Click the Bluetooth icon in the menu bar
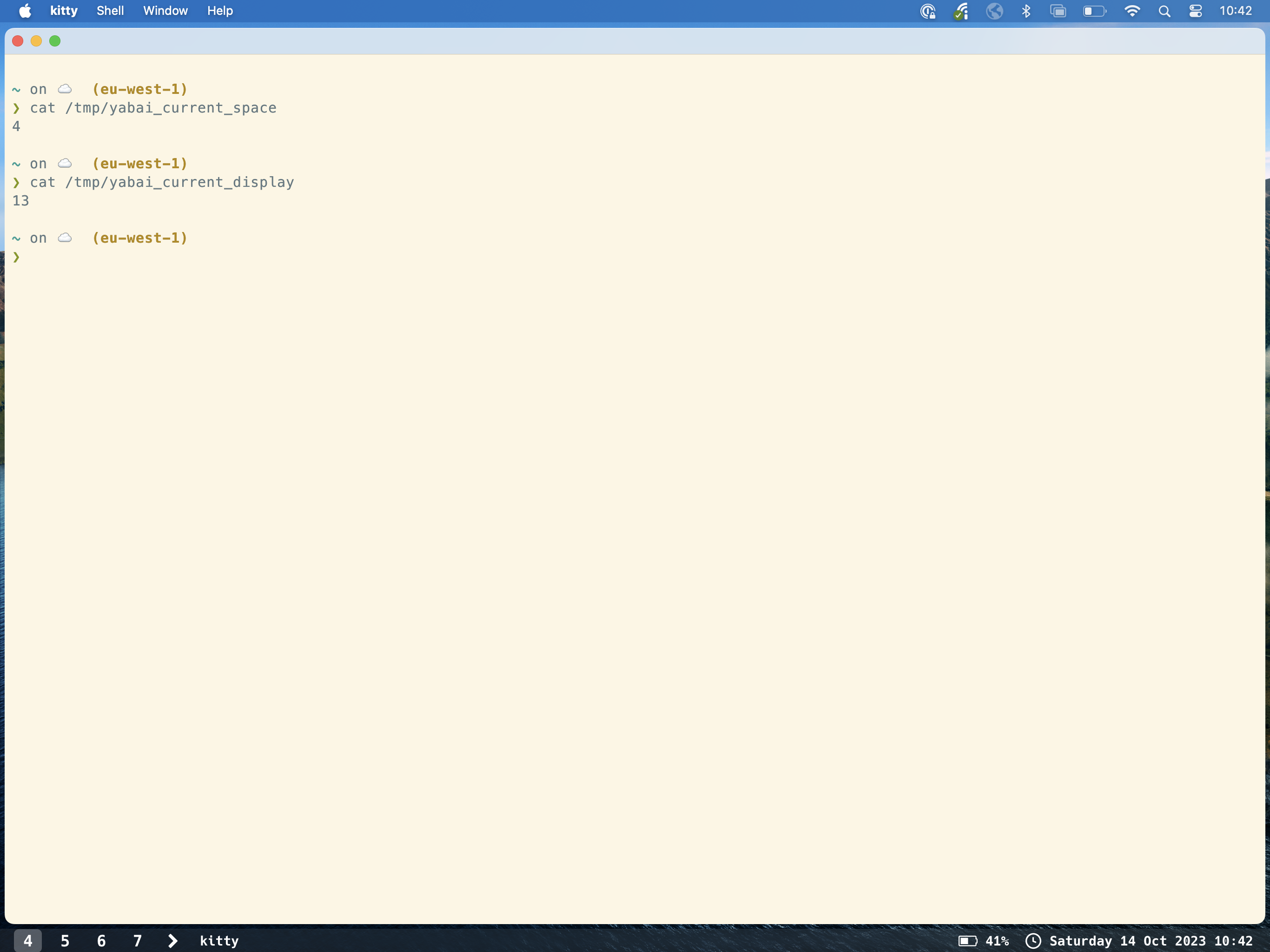 (1026, 10)
